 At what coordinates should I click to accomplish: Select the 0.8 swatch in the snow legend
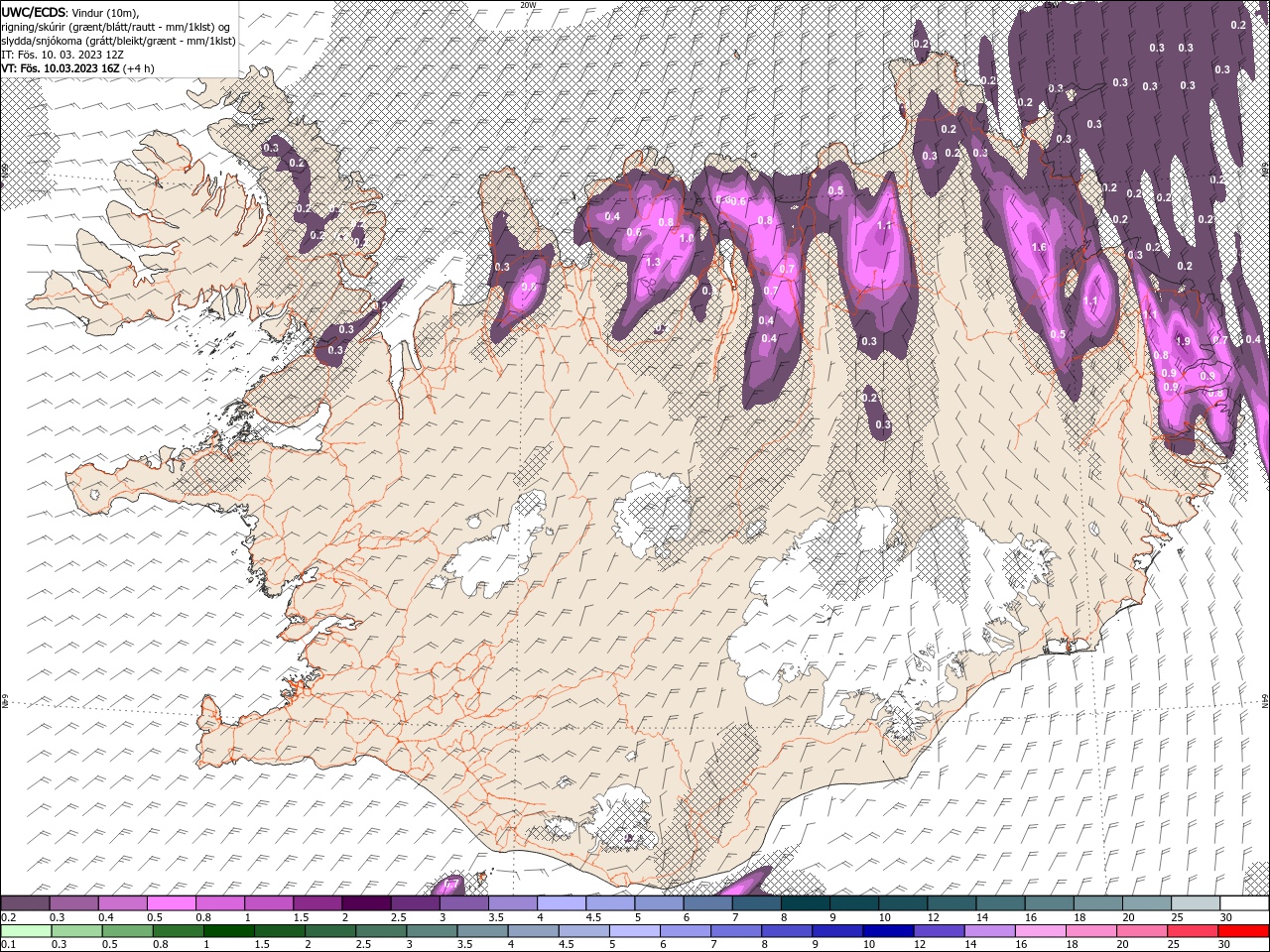[x=220, y=903]
